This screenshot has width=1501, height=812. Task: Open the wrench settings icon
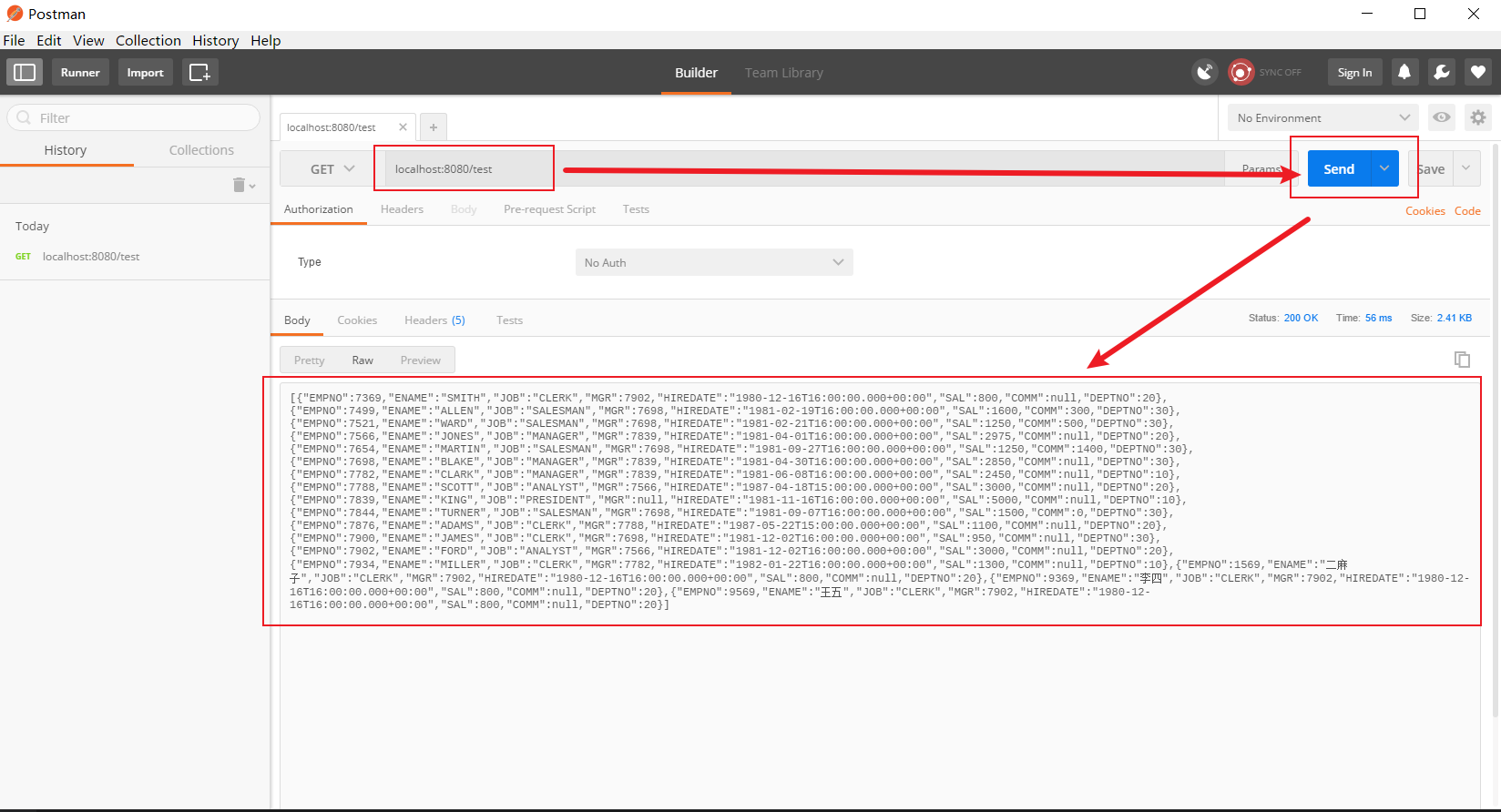pos(1442,72)
